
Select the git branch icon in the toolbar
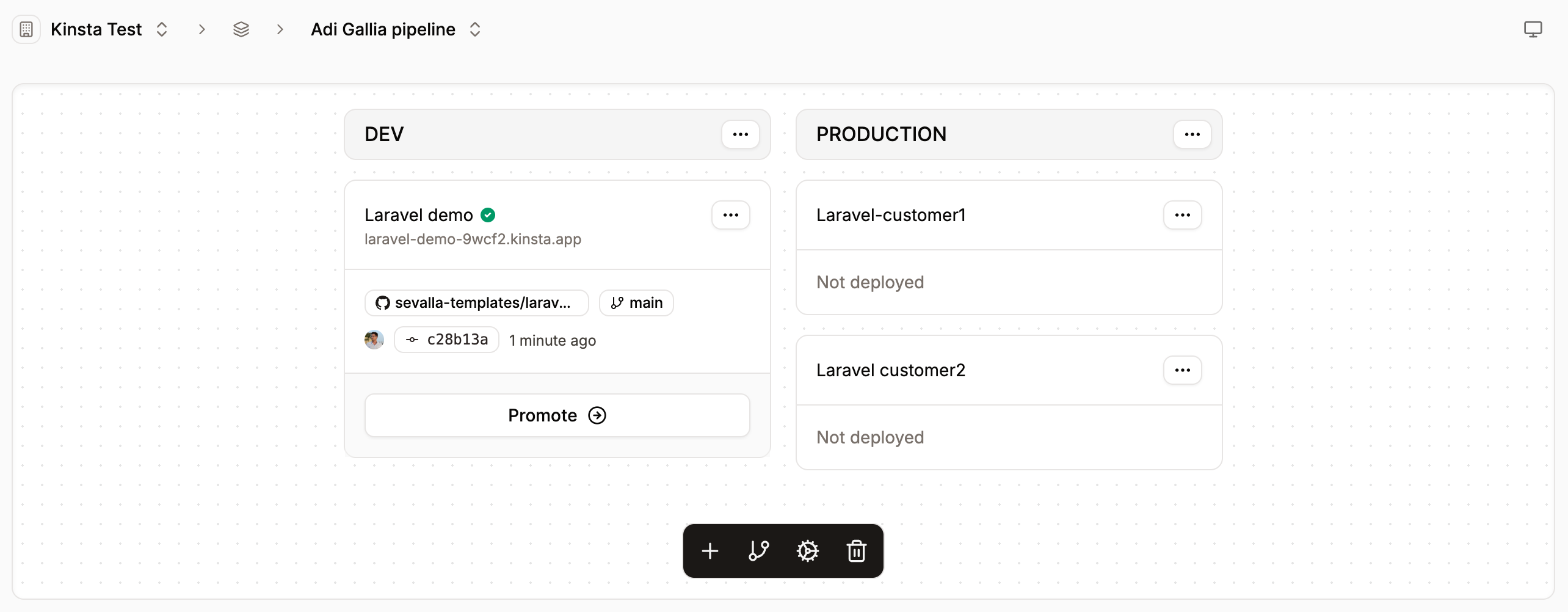(758, 550)
